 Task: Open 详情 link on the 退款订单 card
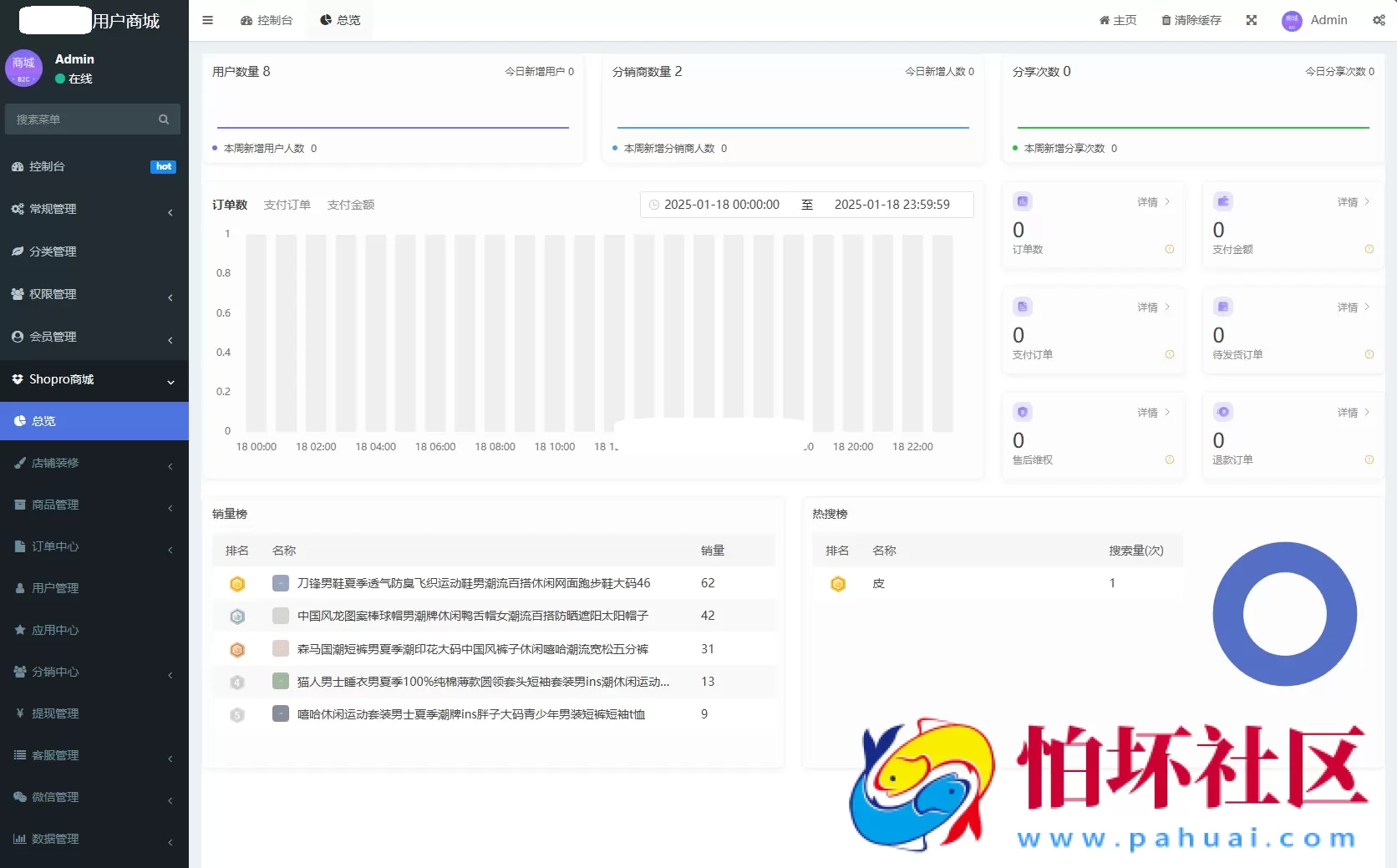pyautogui.click(x=1348, y=413)
